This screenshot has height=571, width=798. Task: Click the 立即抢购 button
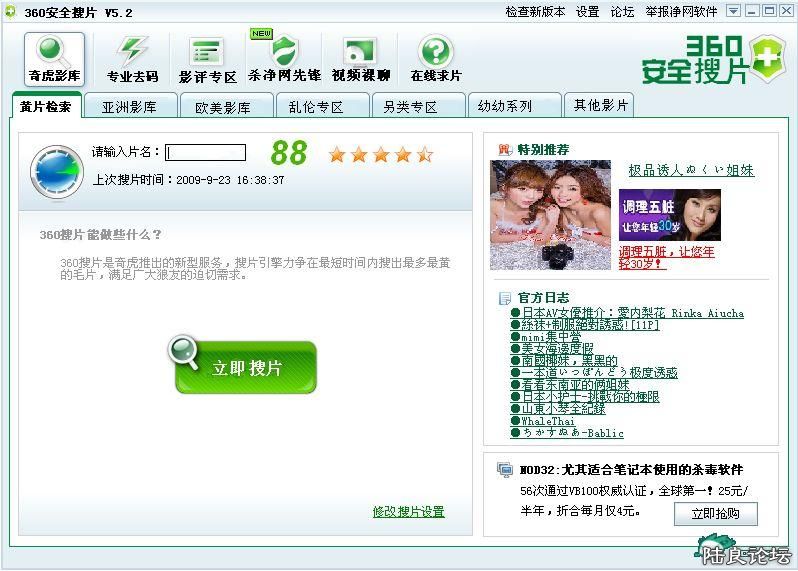click(x=715, y=514)
